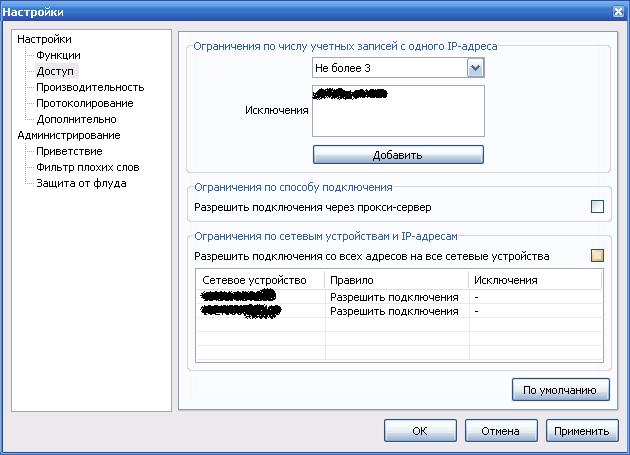This screenshot has width=630, height=455.
Task: Select the Администрирование tree node
Action: (x=68, y=135)
